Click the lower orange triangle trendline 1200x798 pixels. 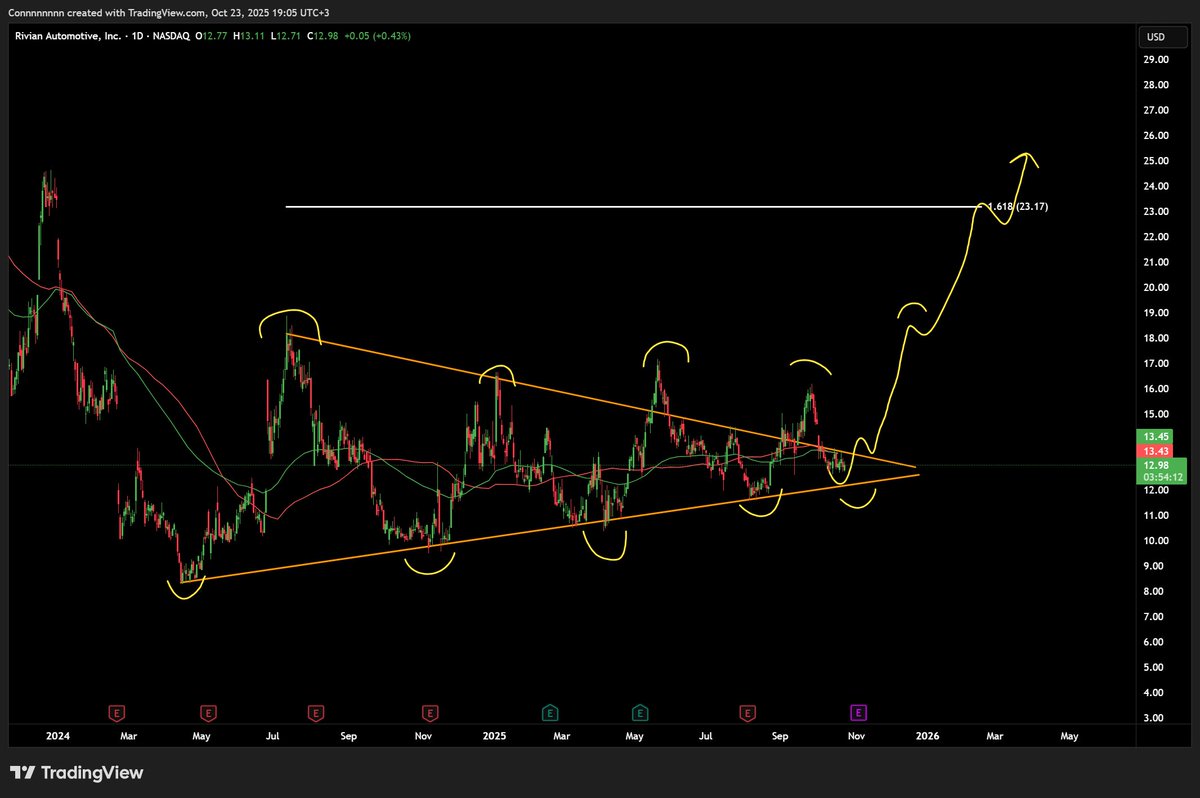(550, 527)
